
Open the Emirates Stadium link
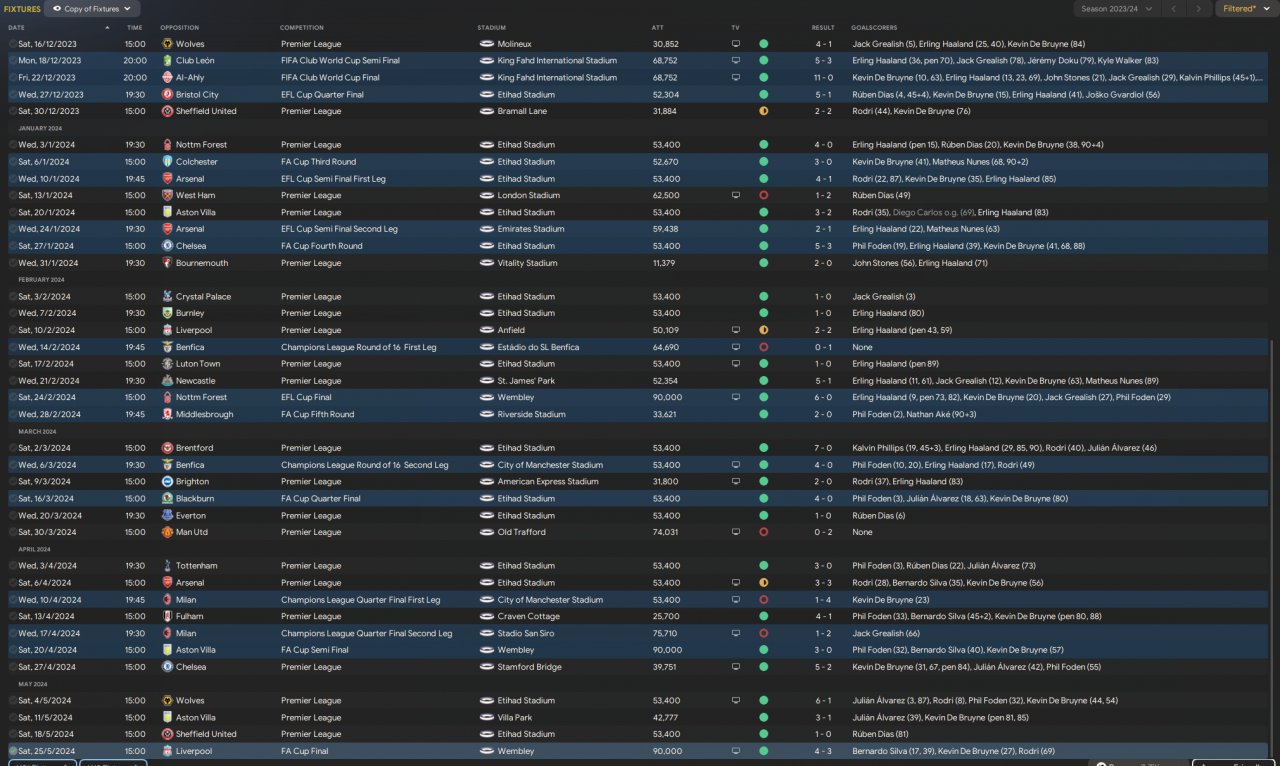pyautogui.click(x=530, y=229)
